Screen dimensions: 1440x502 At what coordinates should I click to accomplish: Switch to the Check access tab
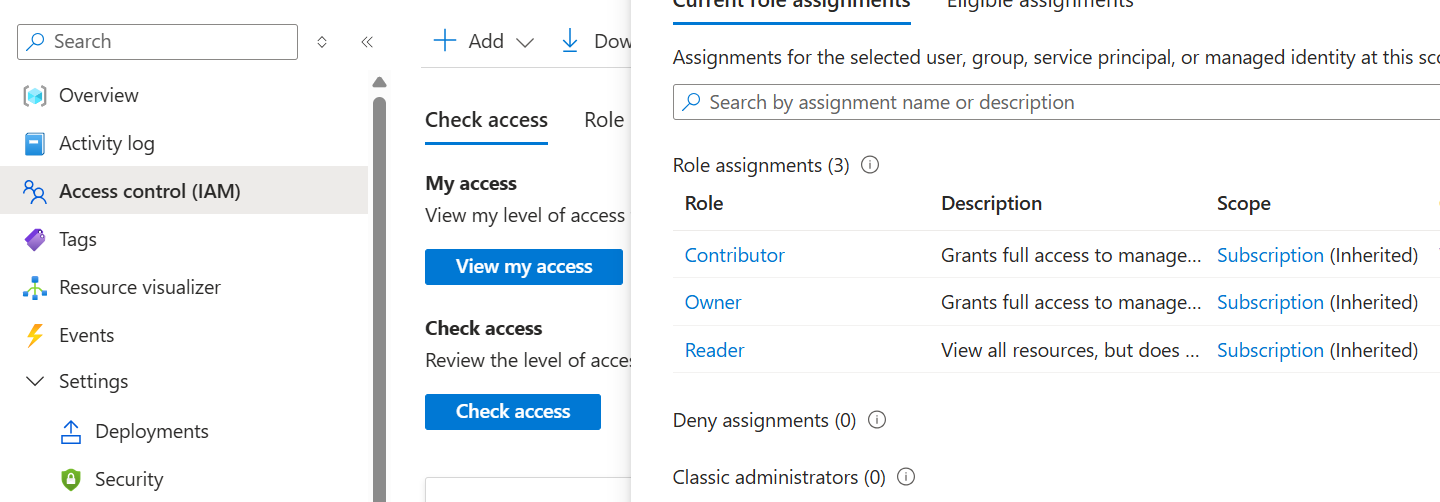[x=486, y=120]
